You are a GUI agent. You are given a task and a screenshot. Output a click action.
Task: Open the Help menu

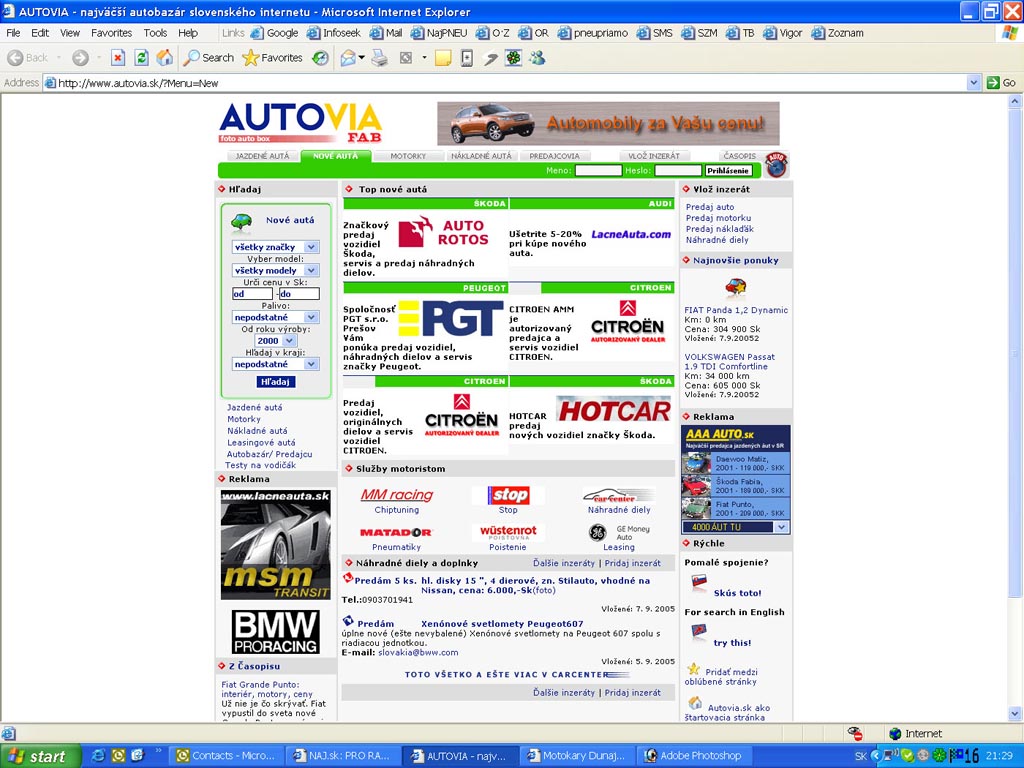[188, 33]
